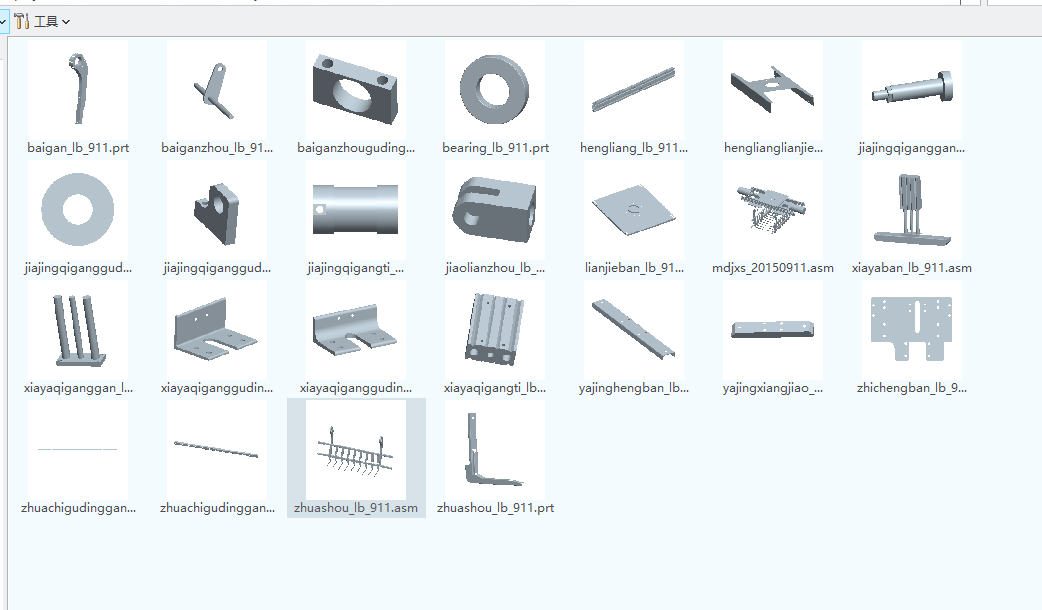Click the file name xiayaban_lb_911.asm
Screen dimensions: 1042x610
coord(912,268)
